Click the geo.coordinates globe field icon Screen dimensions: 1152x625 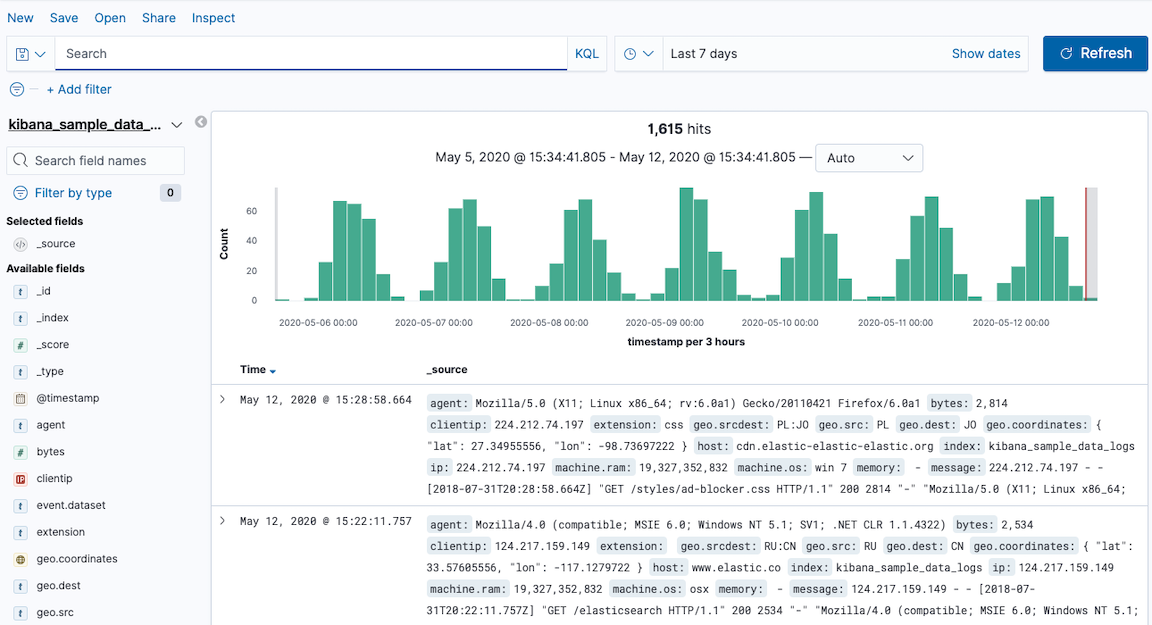[20, 559]
